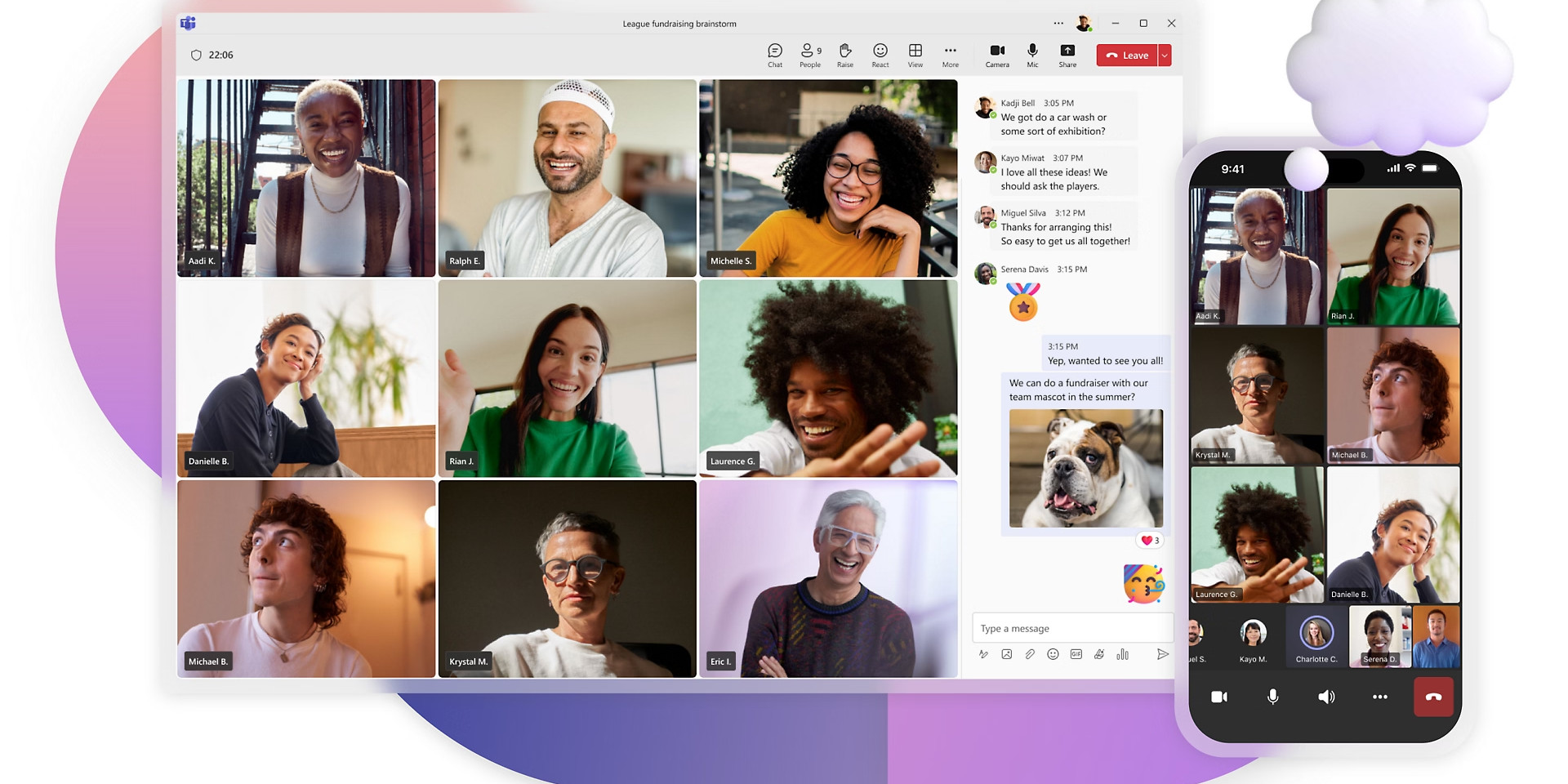Open the View layout options
1568x784 pixels.
(x=915, y=55)
